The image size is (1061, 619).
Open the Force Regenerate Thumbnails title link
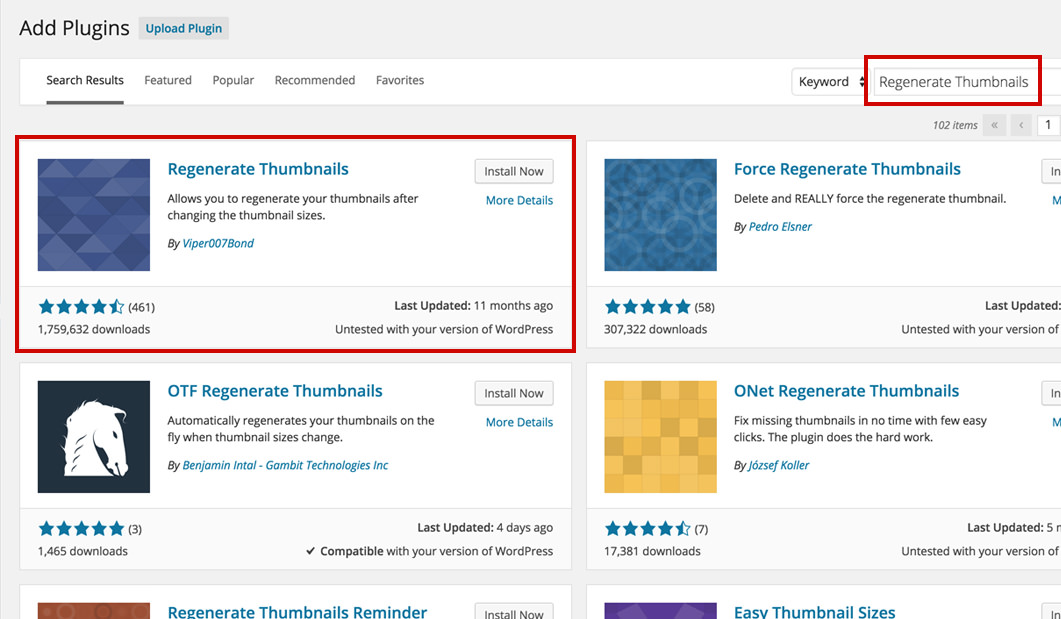pos(847,169)
